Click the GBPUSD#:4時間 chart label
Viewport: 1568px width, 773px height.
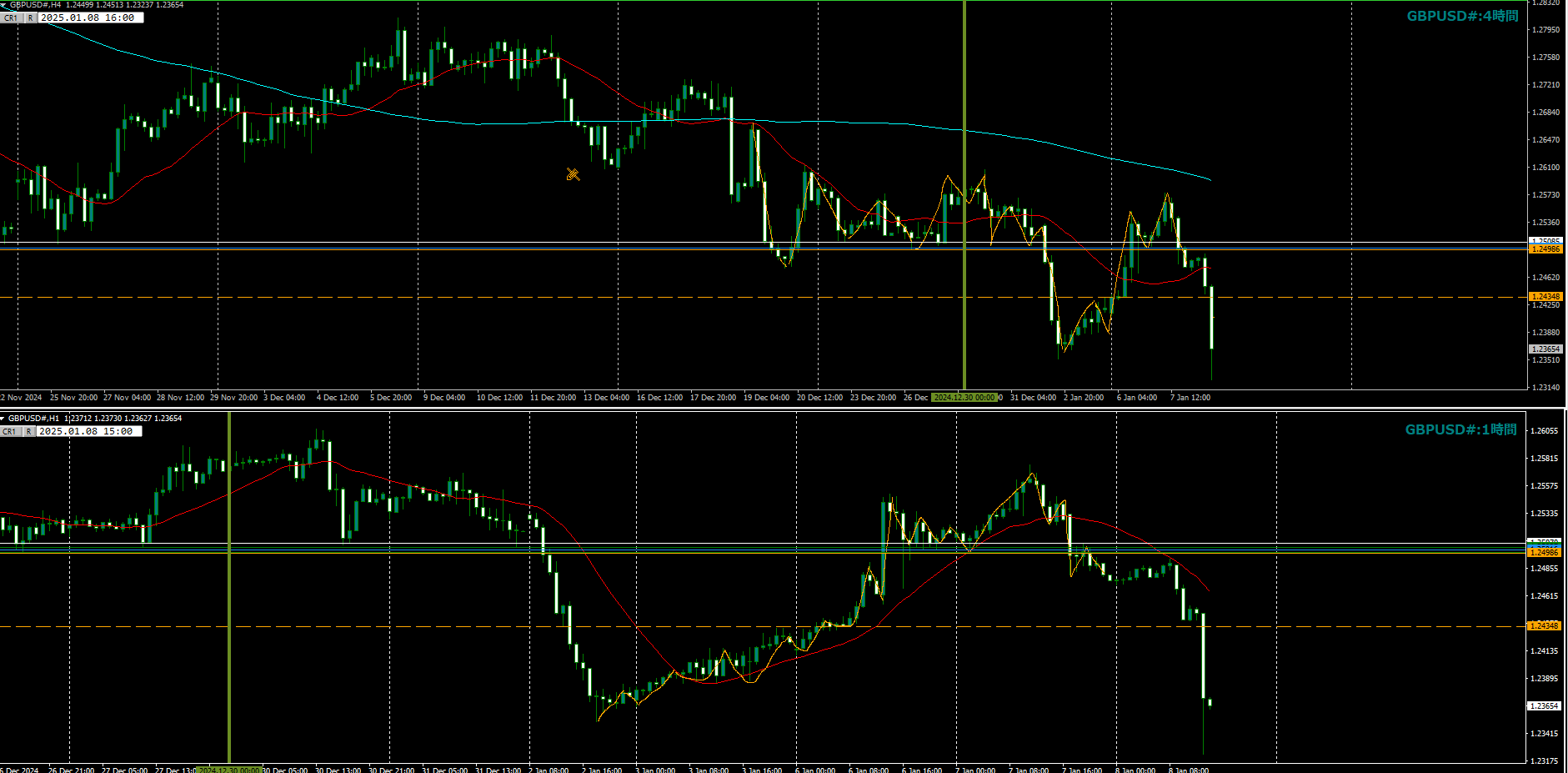1462,16
